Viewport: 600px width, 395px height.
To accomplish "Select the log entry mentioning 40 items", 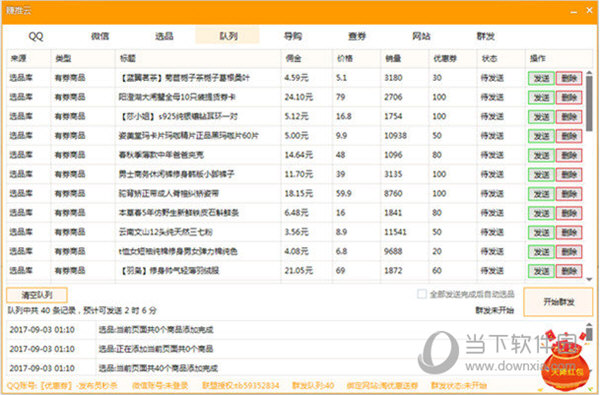I will 158,368.
